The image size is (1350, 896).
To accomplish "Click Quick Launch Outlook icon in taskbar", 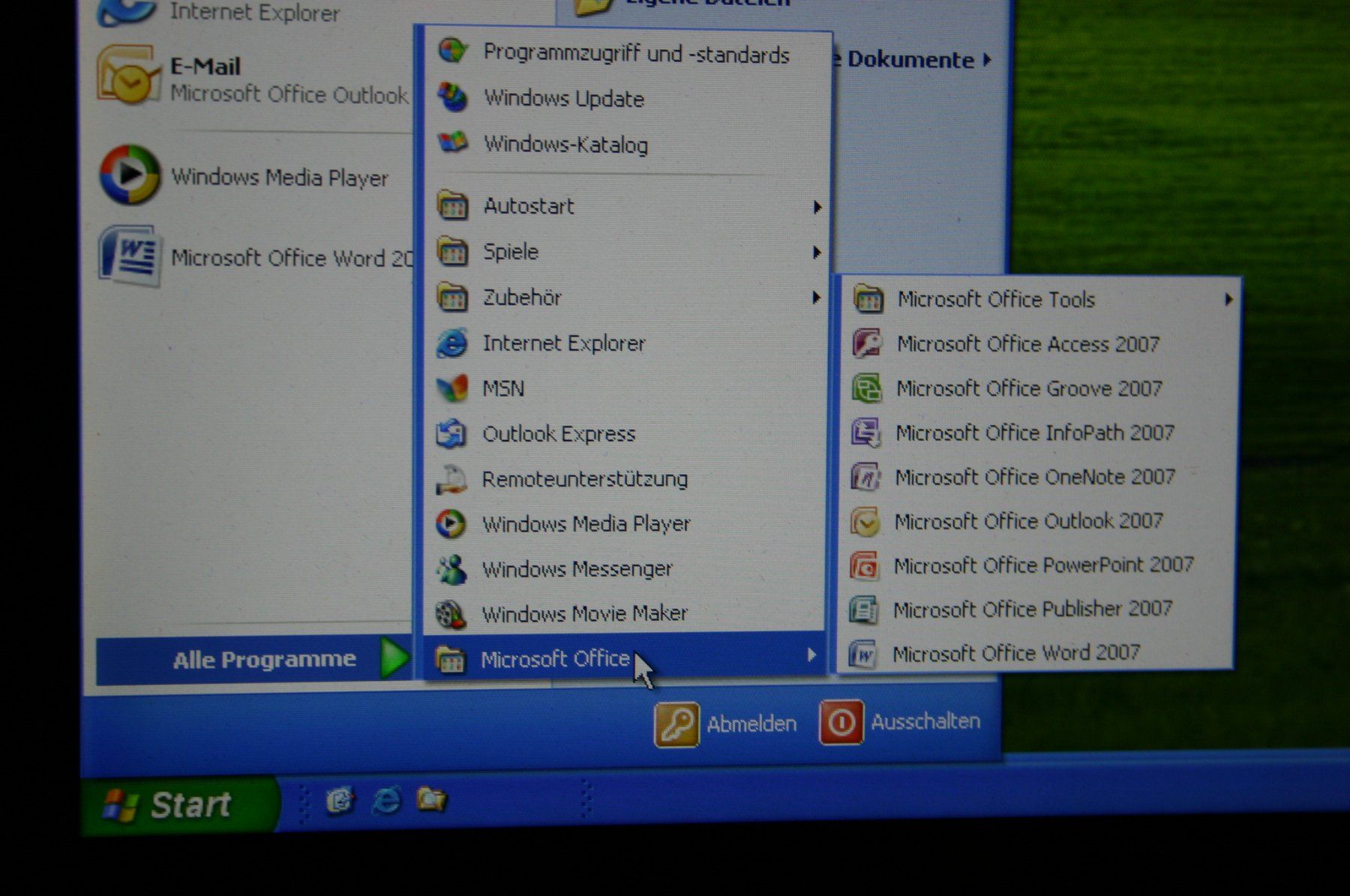I will coord(340,802).
